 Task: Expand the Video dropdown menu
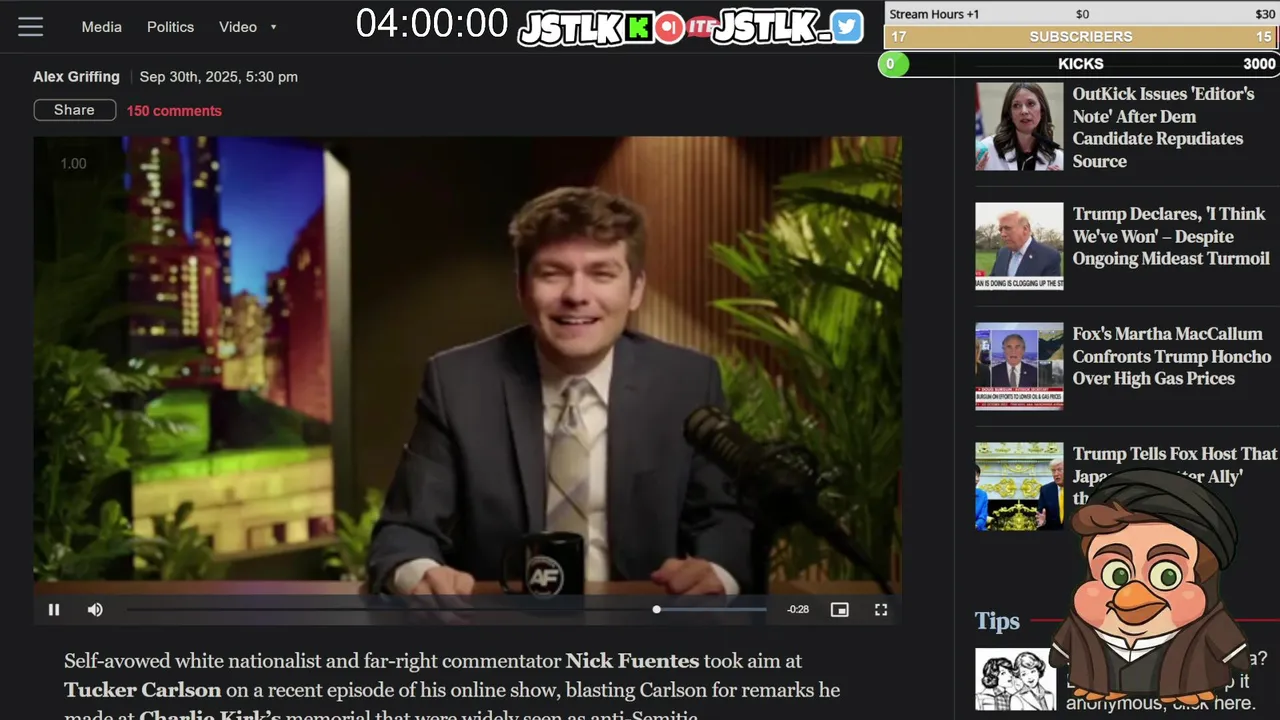[x=248, y=27]
